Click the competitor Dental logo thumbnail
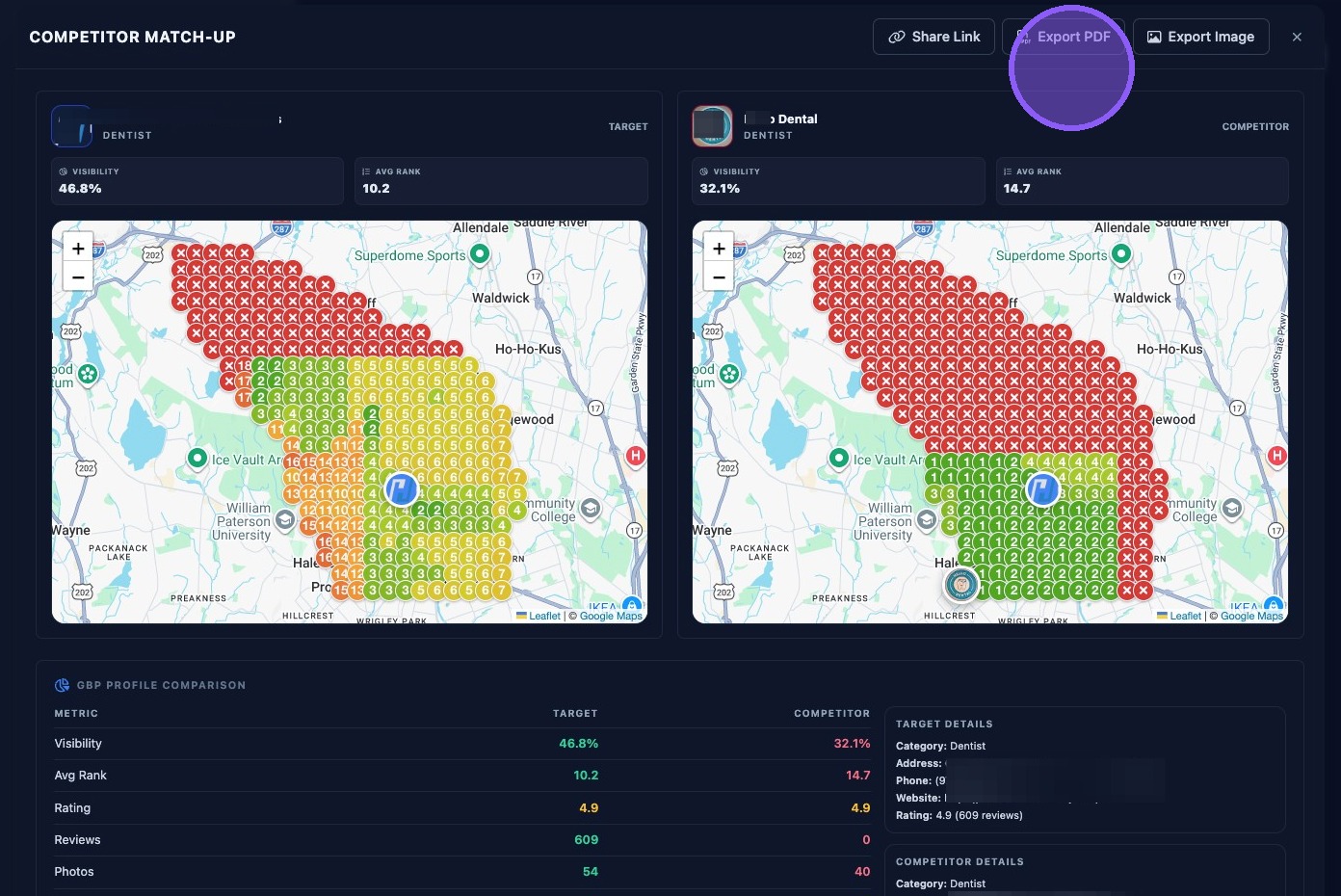The width and height of the screenshot is (1341, 896). (713, 126)
